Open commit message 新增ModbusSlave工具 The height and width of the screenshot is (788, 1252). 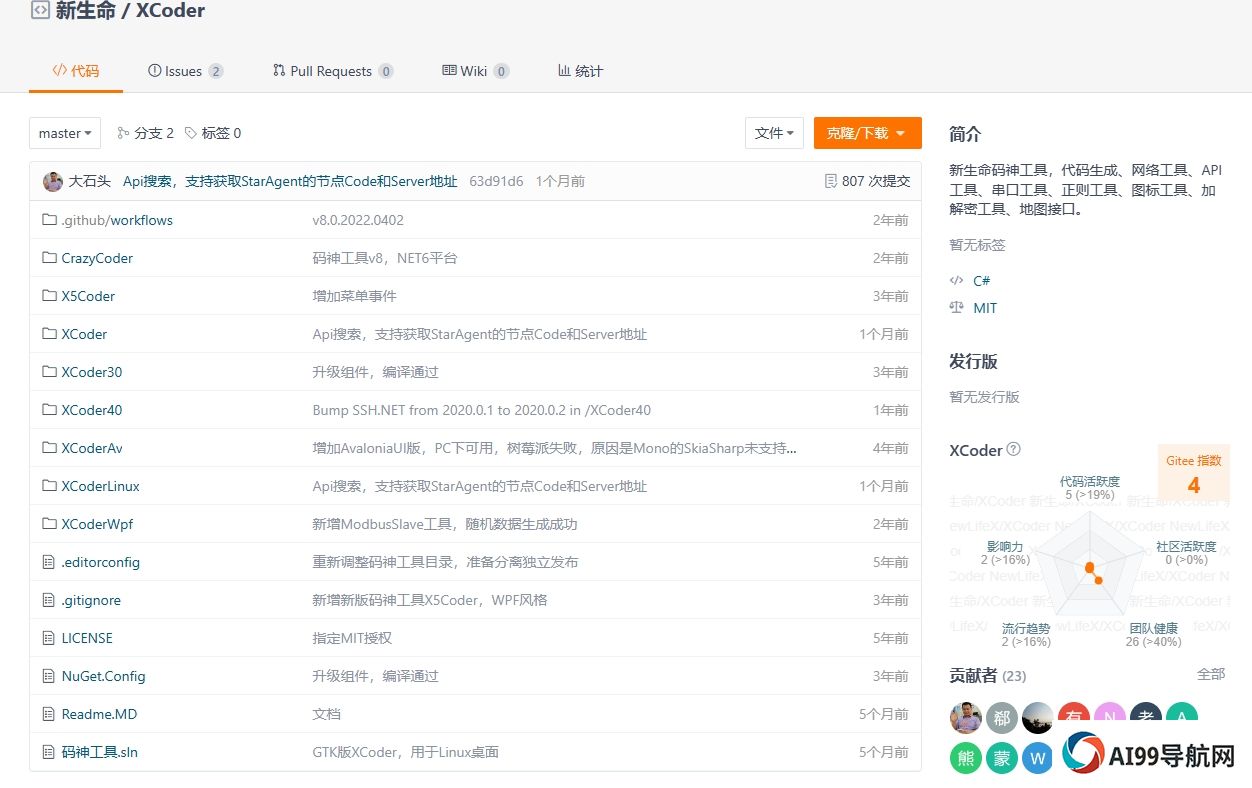tap(445, 524)
